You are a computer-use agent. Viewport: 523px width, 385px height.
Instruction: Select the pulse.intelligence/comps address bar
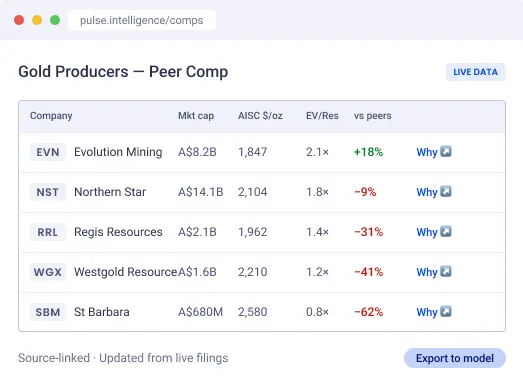142,20
